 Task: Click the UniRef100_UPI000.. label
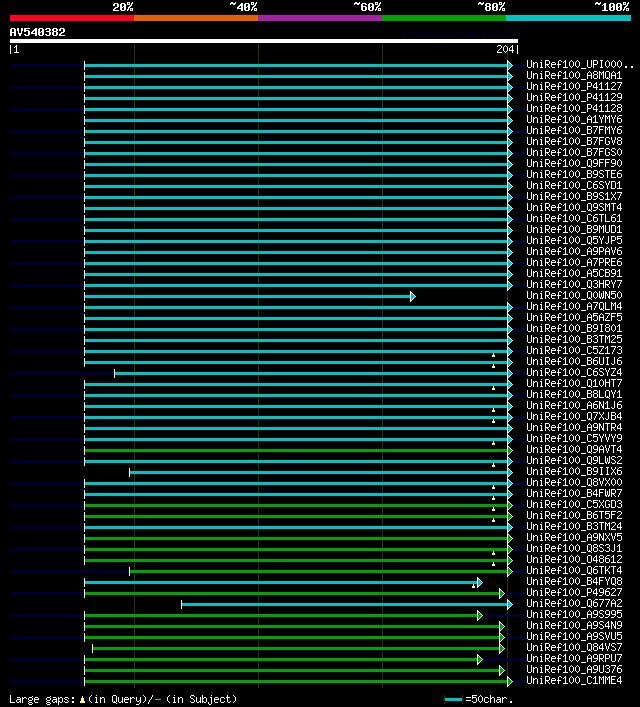tap(580, 64)
